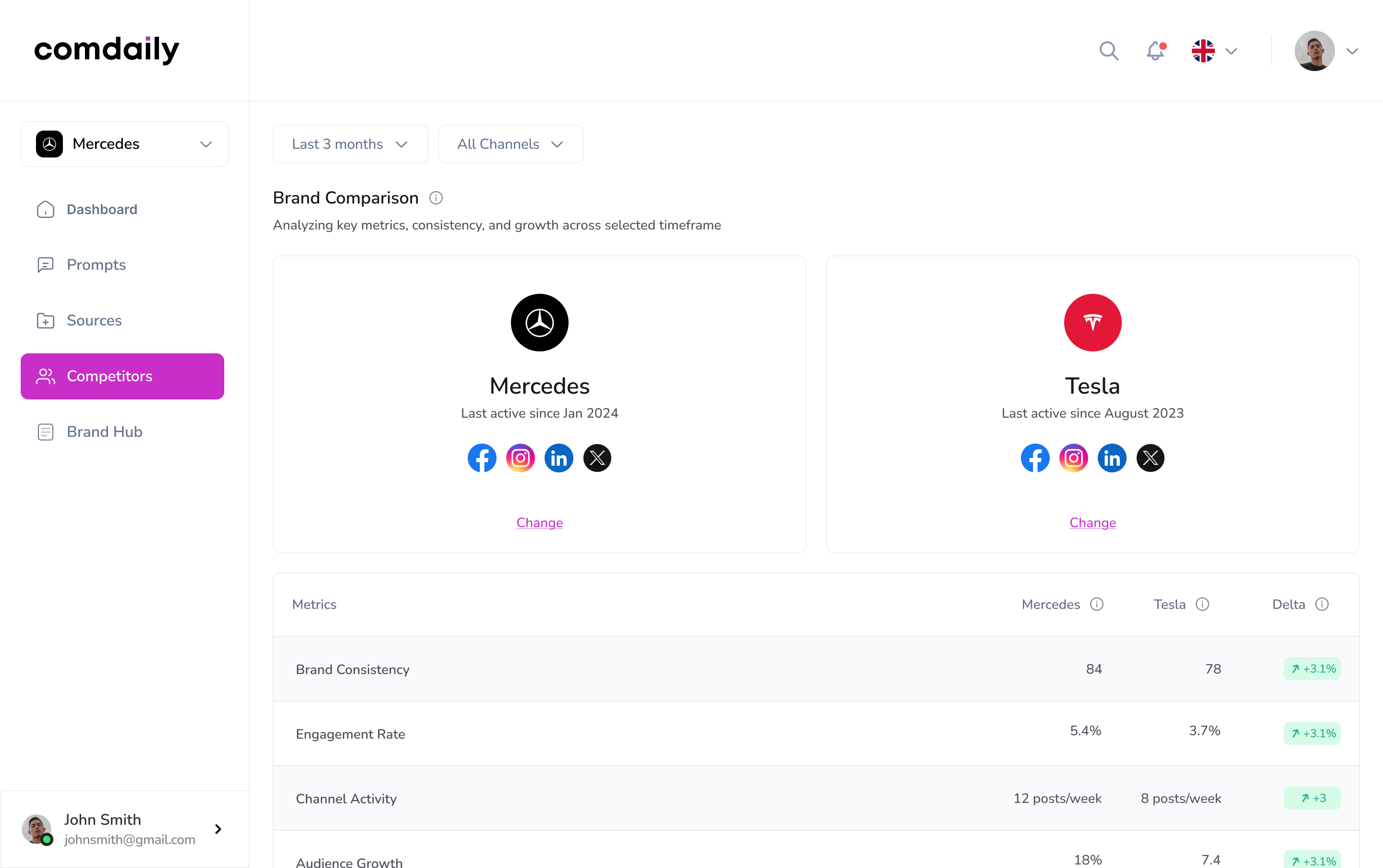Viewport: 1383px width, 868px height.
Task: Click info icon beside Delta column
Action: pos(1322,604)
